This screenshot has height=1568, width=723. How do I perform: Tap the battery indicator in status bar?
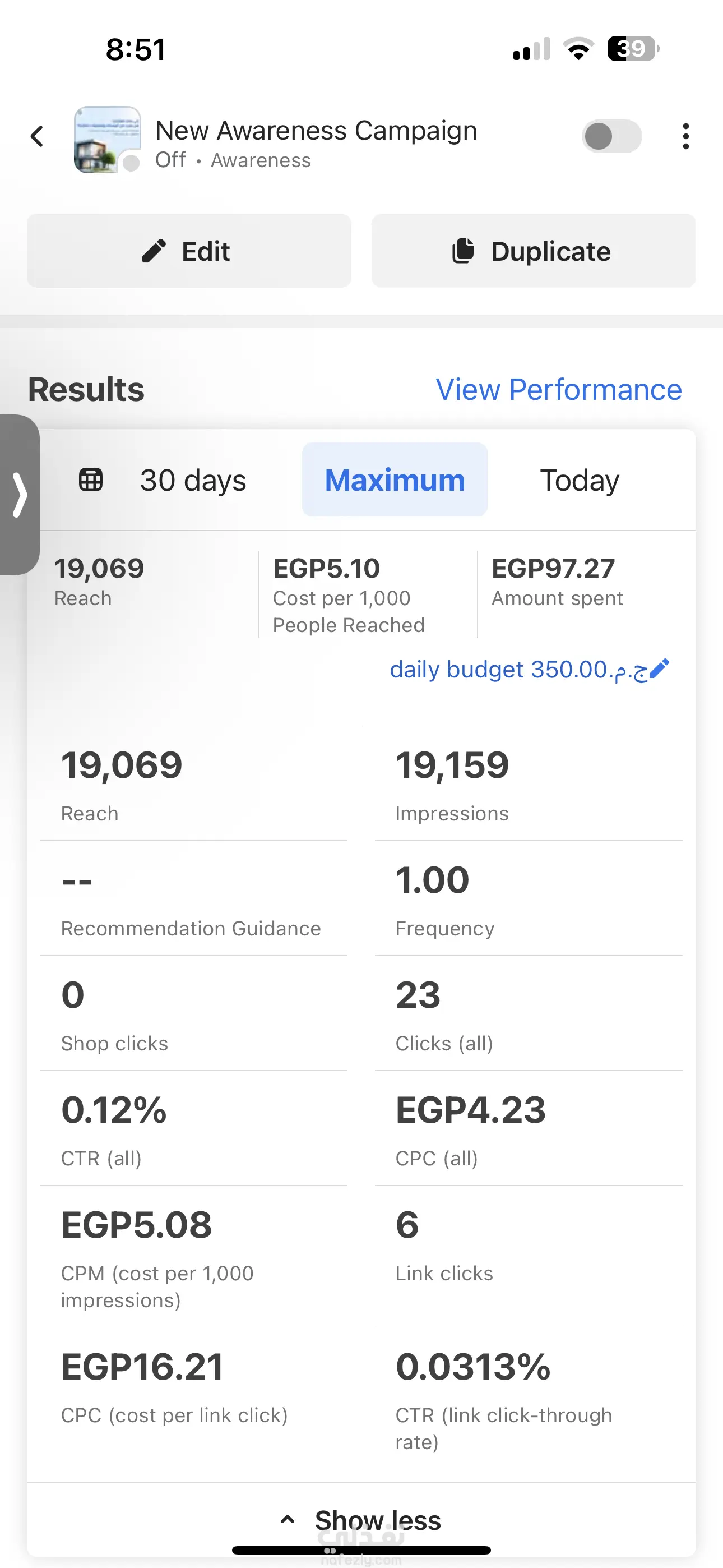(632, 49)
